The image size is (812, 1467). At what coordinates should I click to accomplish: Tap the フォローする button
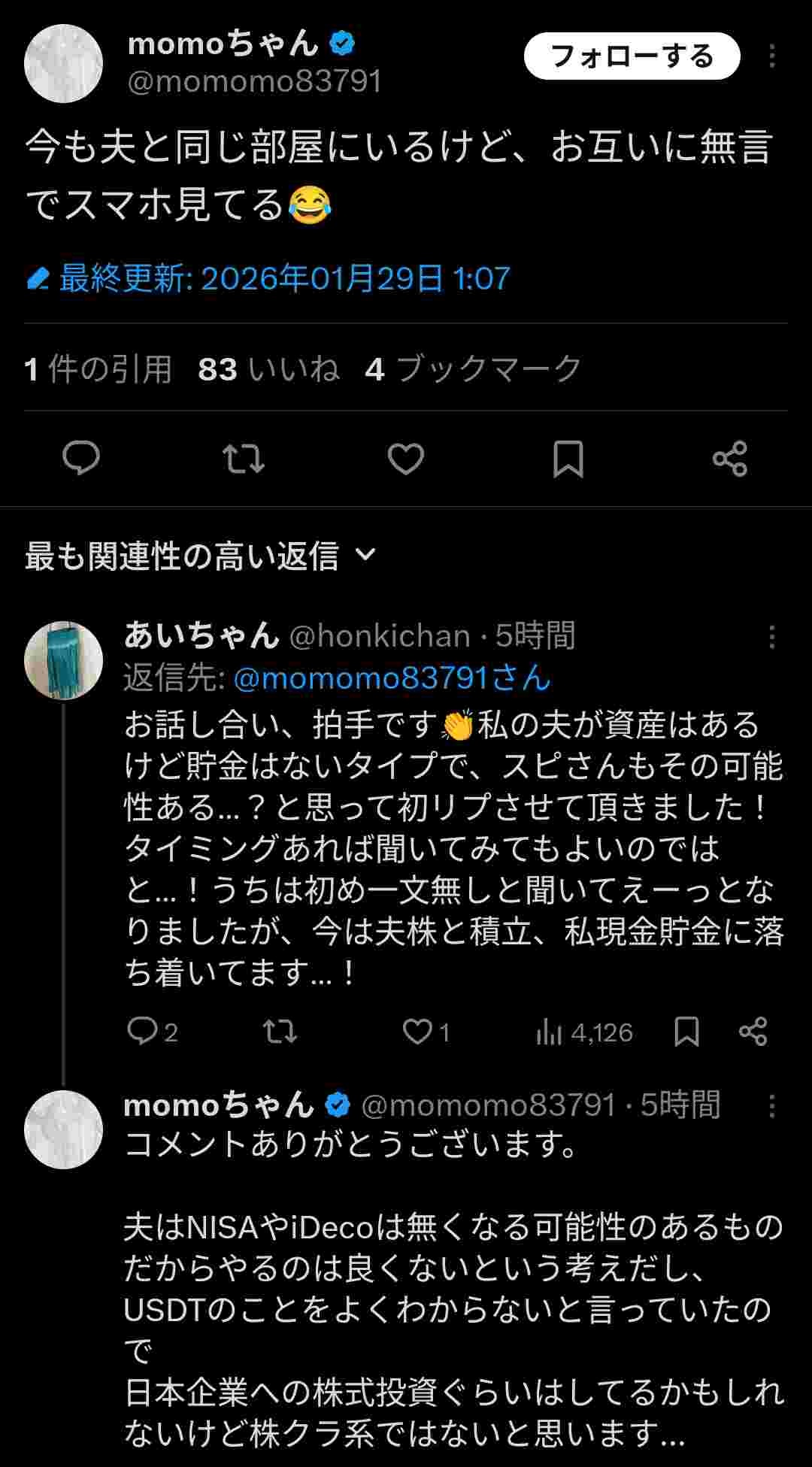632,56
